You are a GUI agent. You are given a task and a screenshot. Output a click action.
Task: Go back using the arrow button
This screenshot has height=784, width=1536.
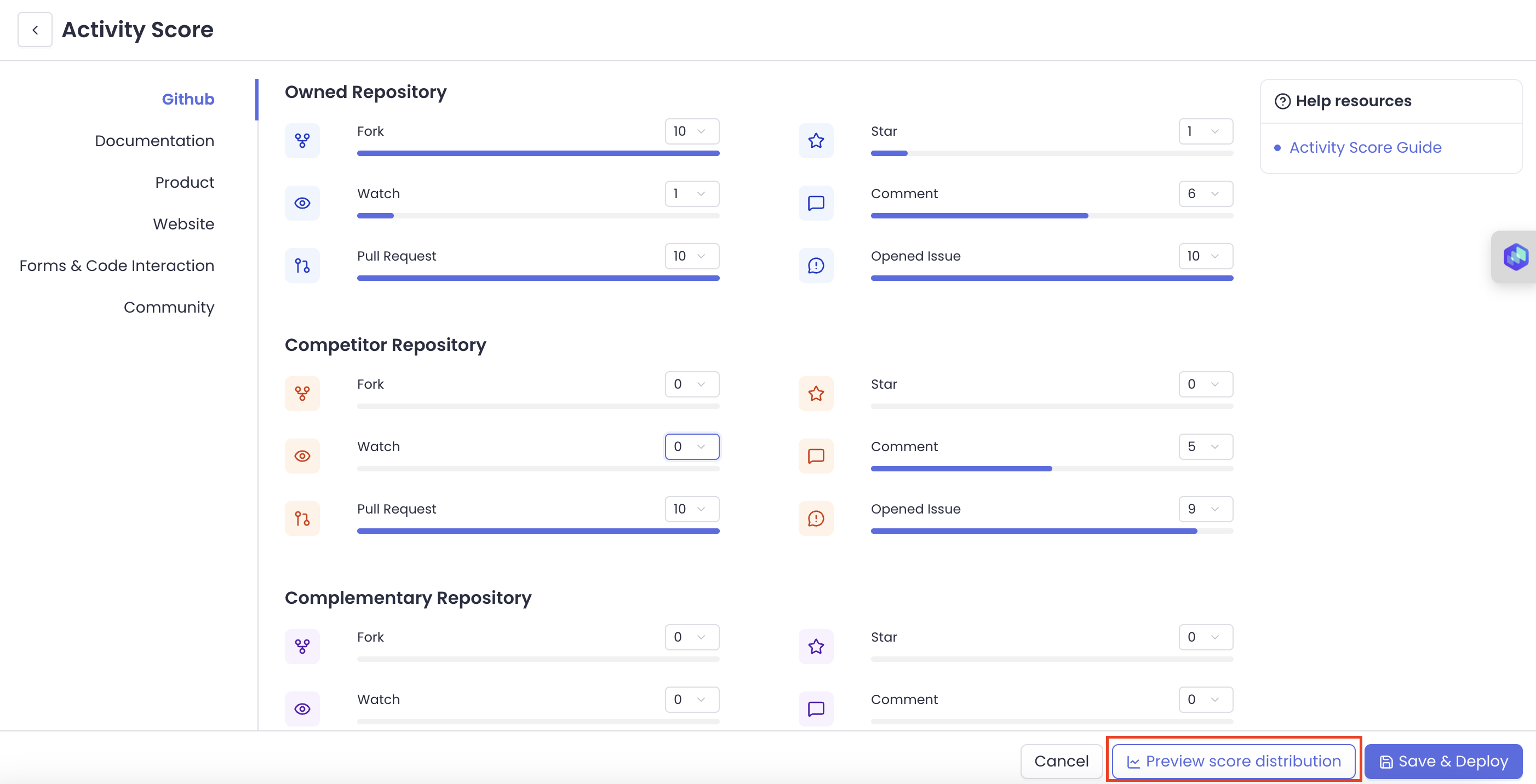pyautogui.click(x=35, y=30)
